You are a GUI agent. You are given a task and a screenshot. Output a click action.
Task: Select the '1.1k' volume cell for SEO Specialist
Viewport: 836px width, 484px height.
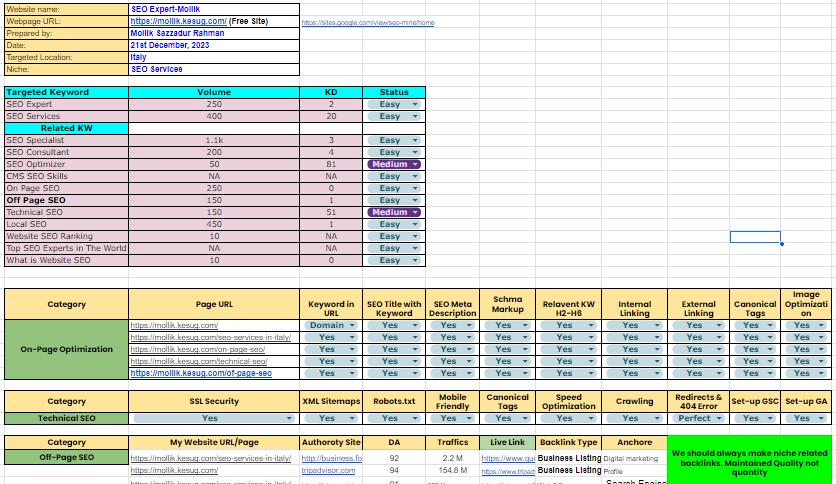[214, 140]
